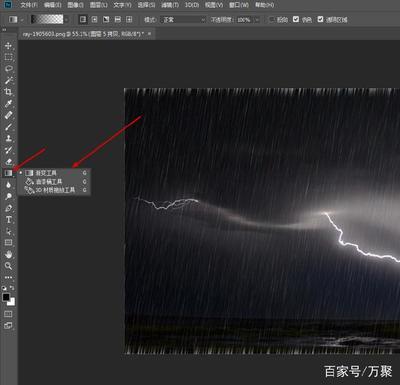Viewport: 400px width, 385px height.
Task: Reset default foreground and background colors
Action: pyautogui.click(x=4, y=288)
